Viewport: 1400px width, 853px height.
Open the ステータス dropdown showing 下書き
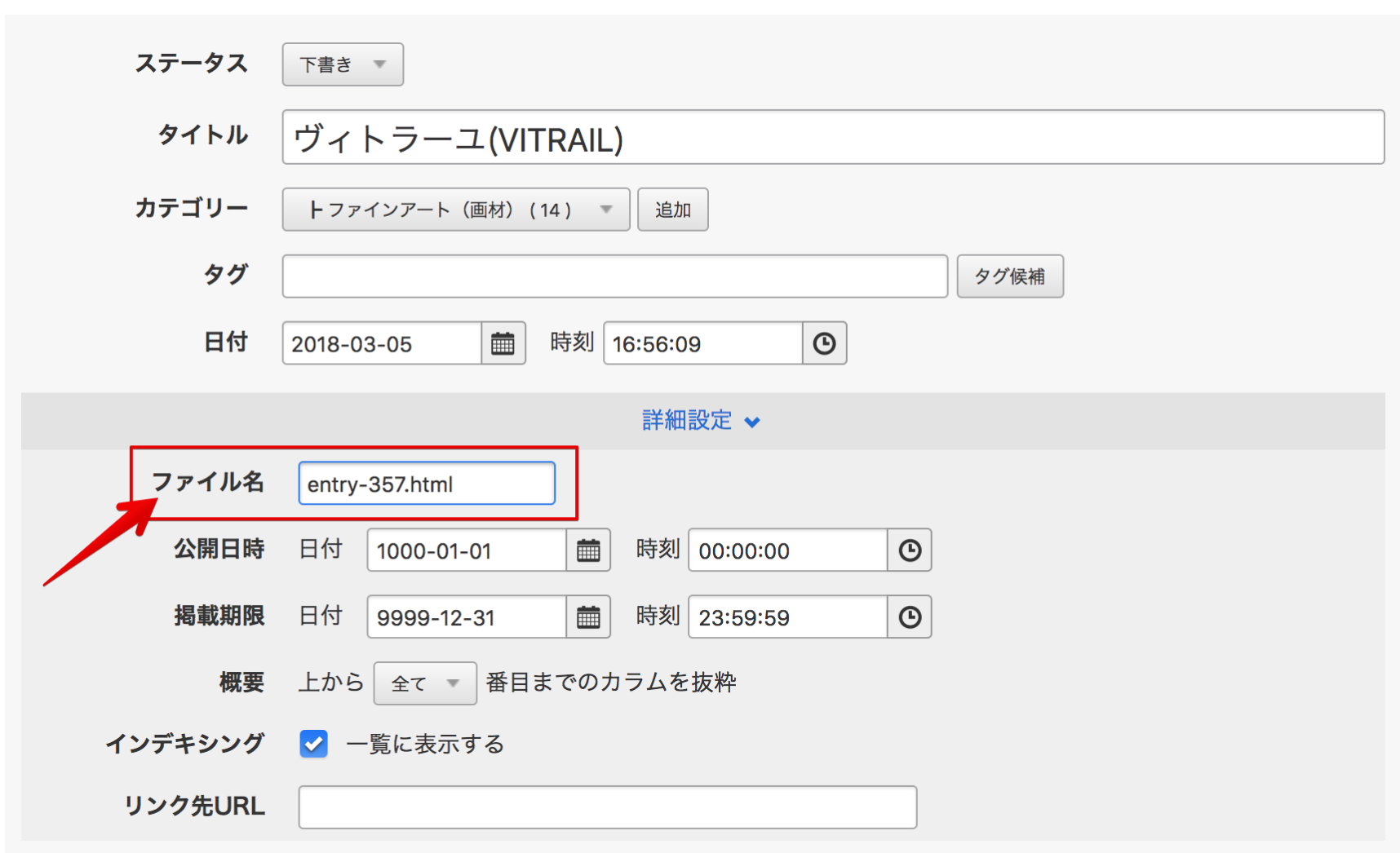(x=343, y=64)
